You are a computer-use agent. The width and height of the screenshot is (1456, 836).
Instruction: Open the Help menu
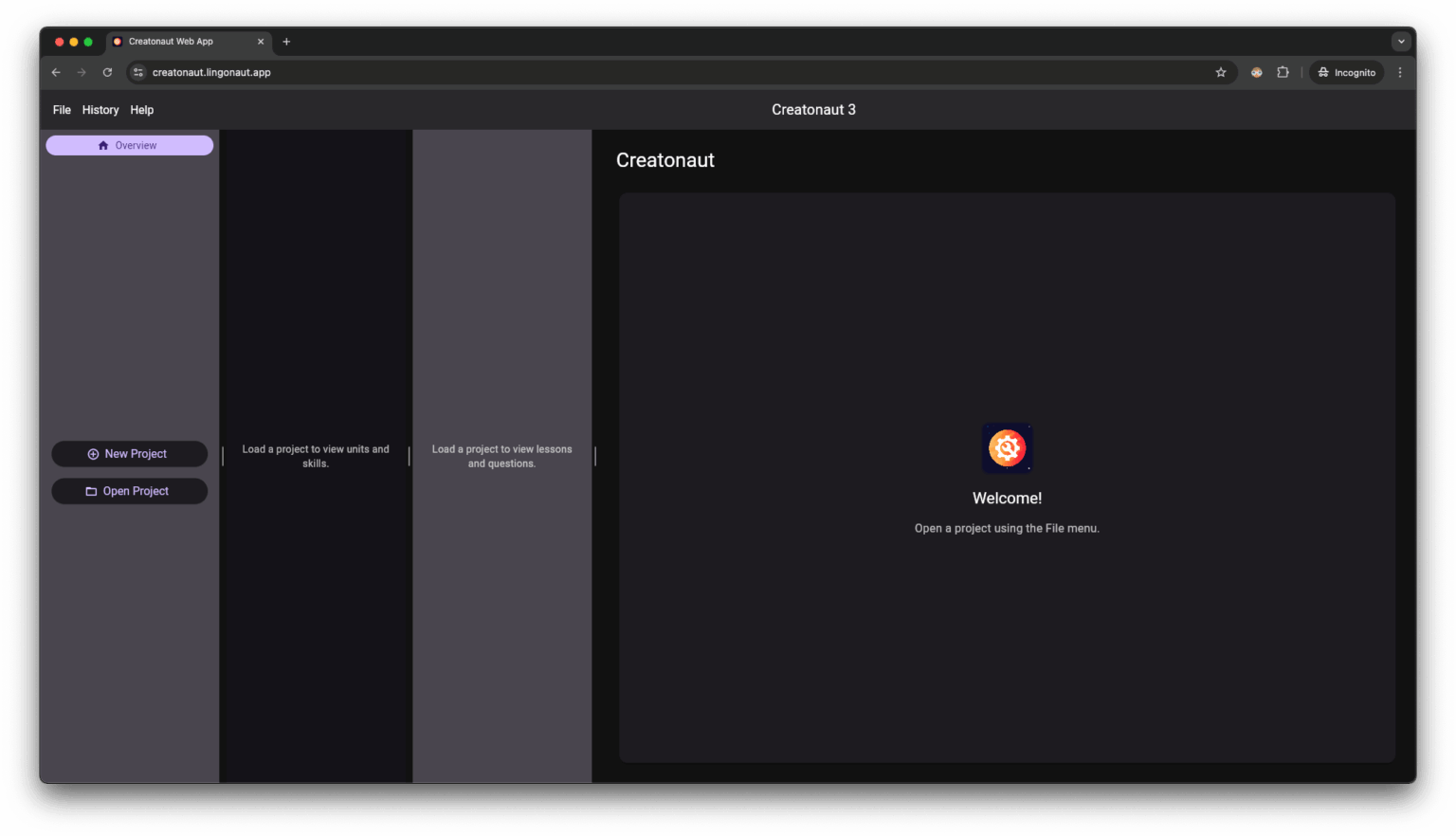click(141, 110)
